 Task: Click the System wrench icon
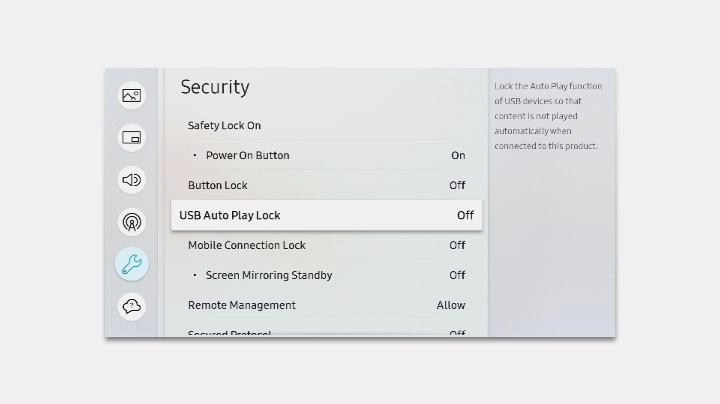pyautogui.click(x=132, y=264)
